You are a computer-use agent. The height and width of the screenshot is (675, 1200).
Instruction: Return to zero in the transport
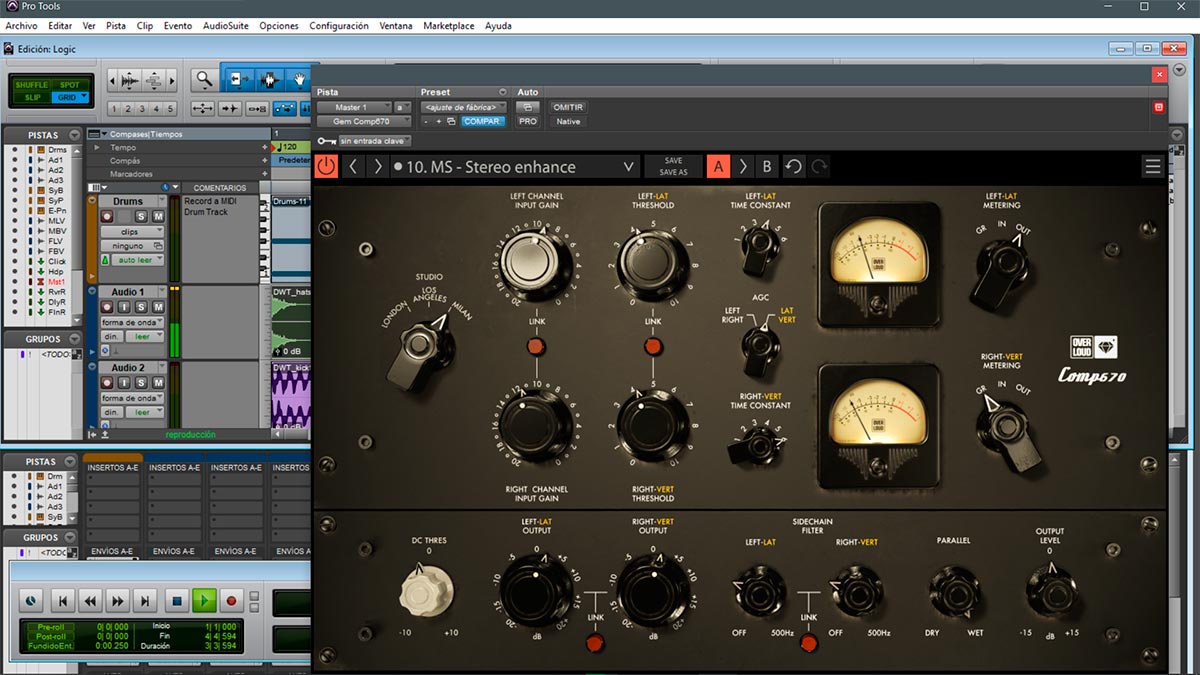pos(63,601)
